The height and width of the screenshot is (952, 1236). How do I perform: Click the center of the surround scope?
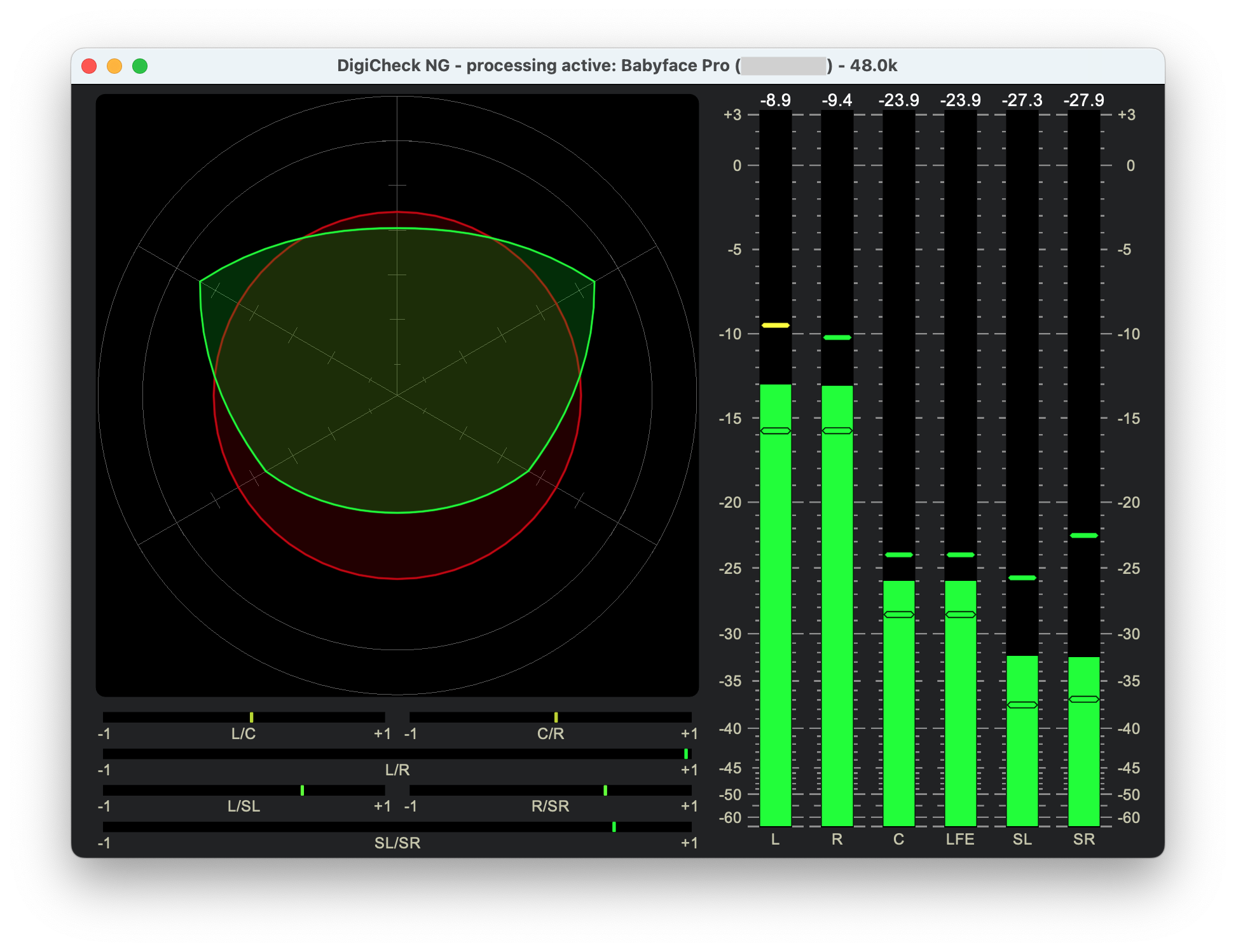397,395
